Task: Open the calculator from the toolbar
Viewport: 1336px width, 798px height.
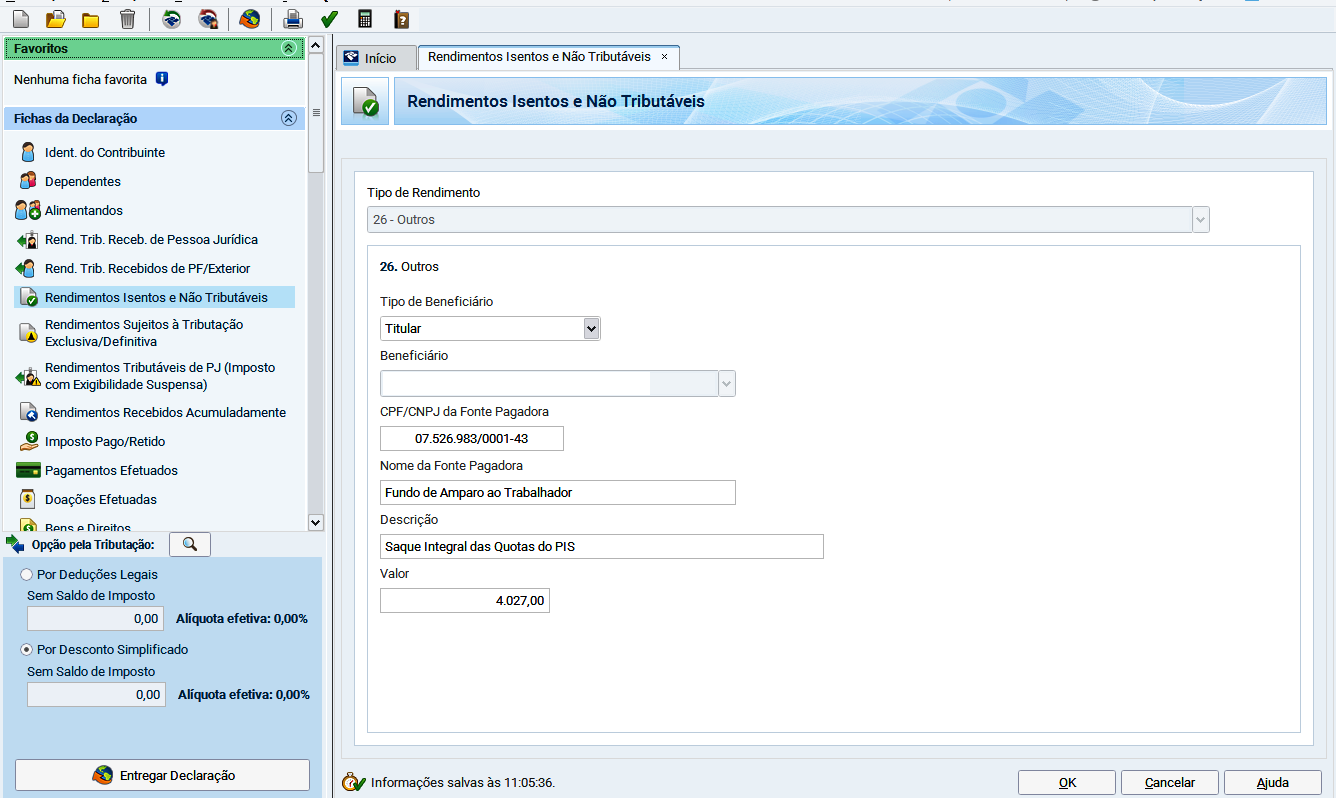Action: pyautogui.click(x=365, y=19)
